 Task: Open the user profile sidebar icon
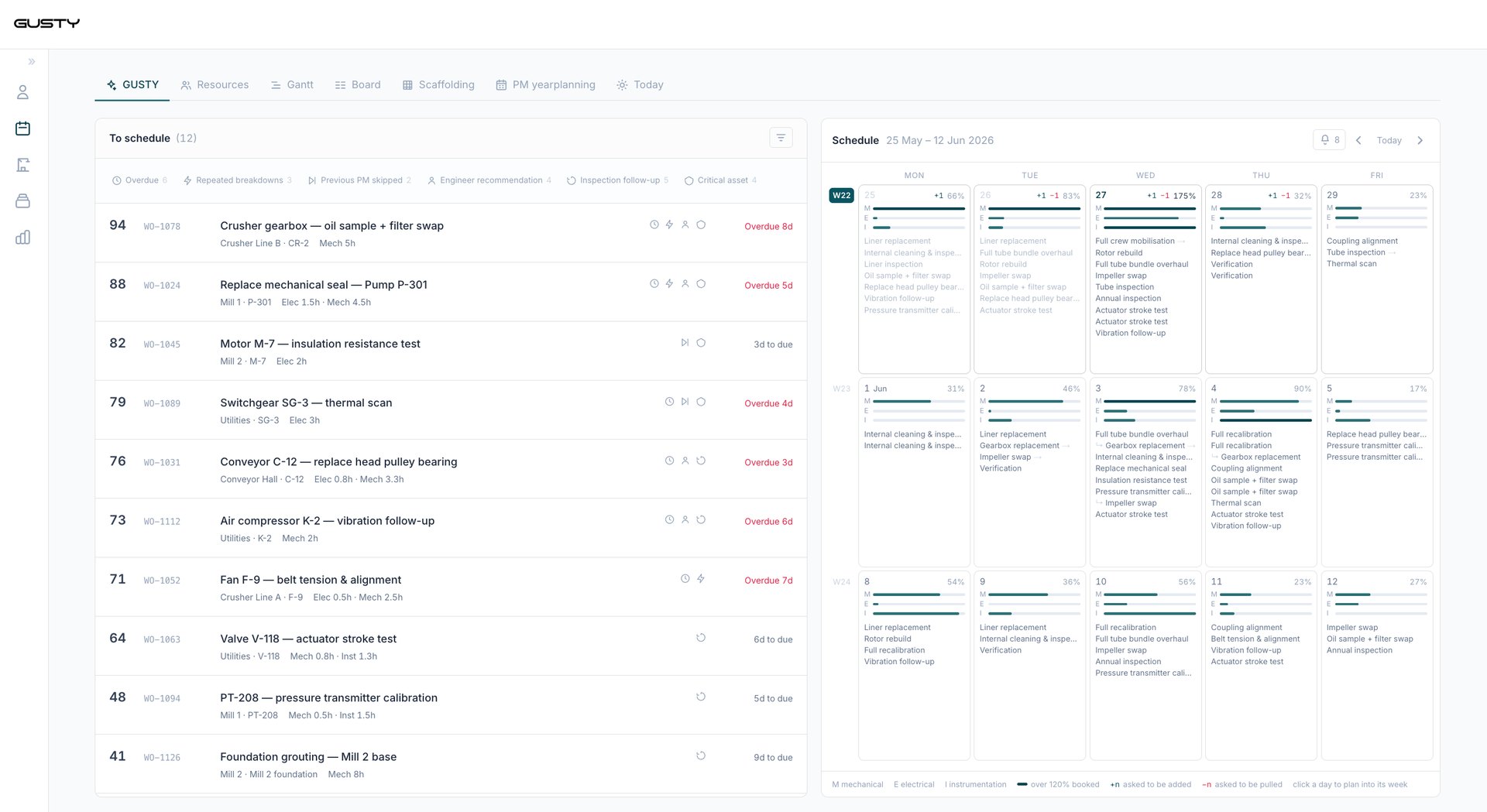(x=22, y=92)
